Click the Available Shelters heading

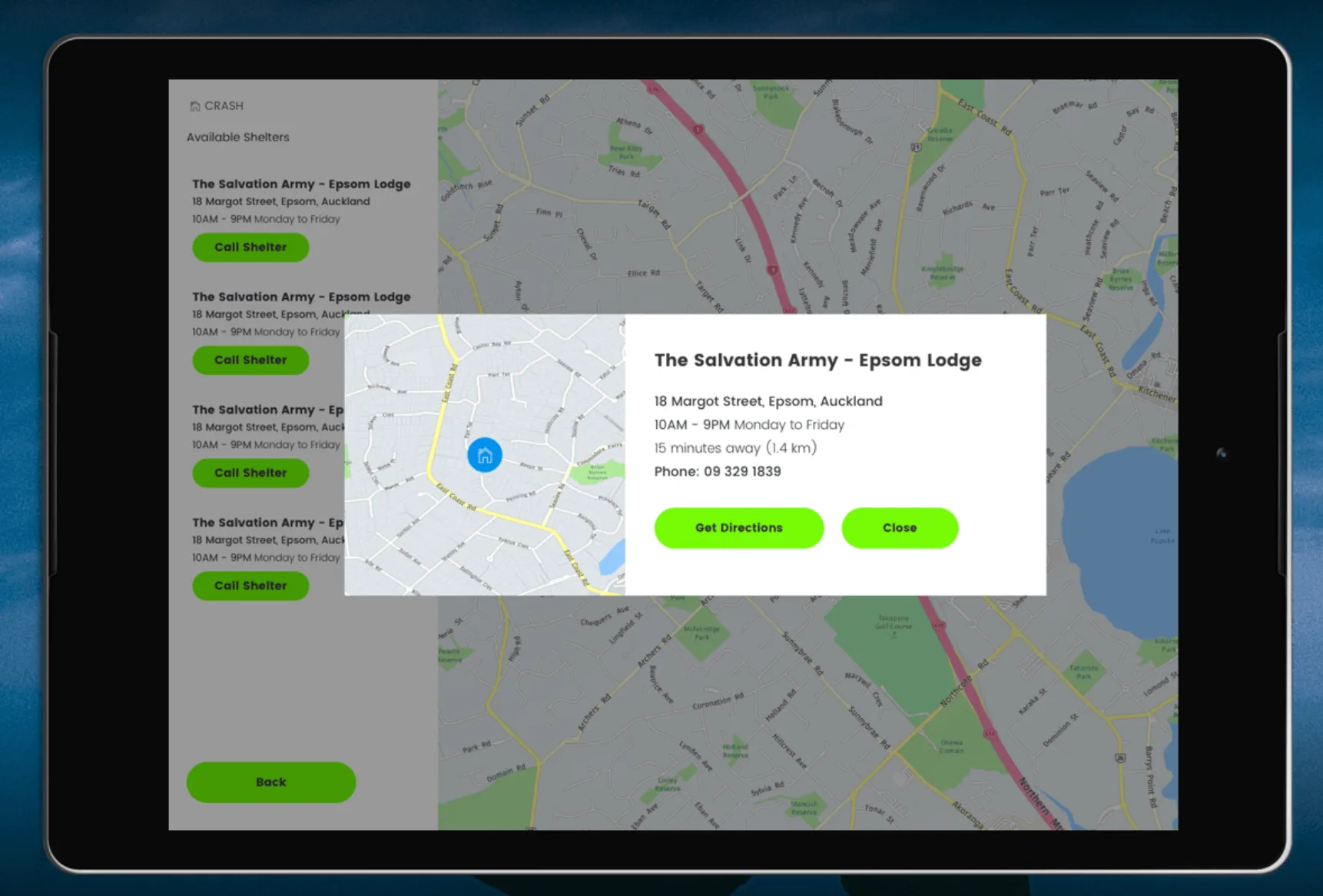[238, 138]
